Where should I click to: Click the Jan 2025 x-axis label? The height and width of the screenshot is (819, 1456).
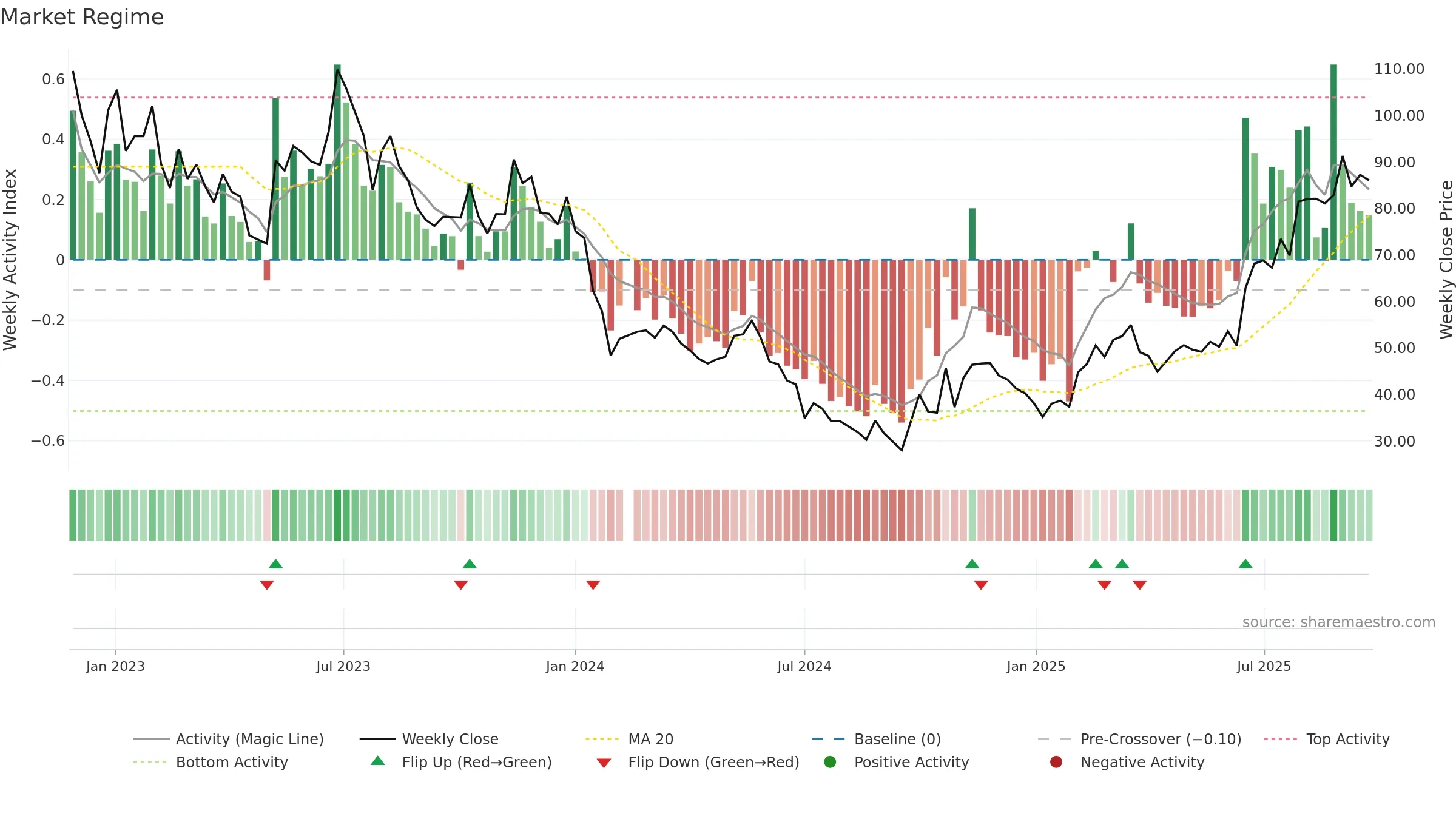tap(1036, 666)
